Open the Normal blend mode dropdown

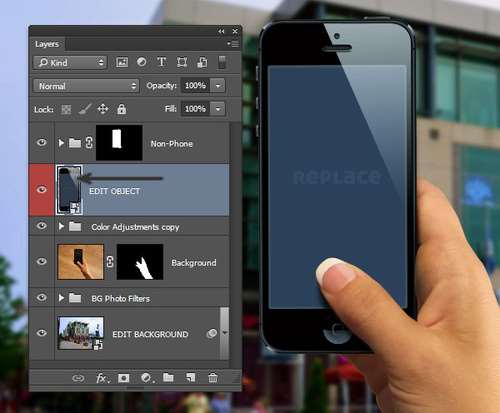click(86, 86)
